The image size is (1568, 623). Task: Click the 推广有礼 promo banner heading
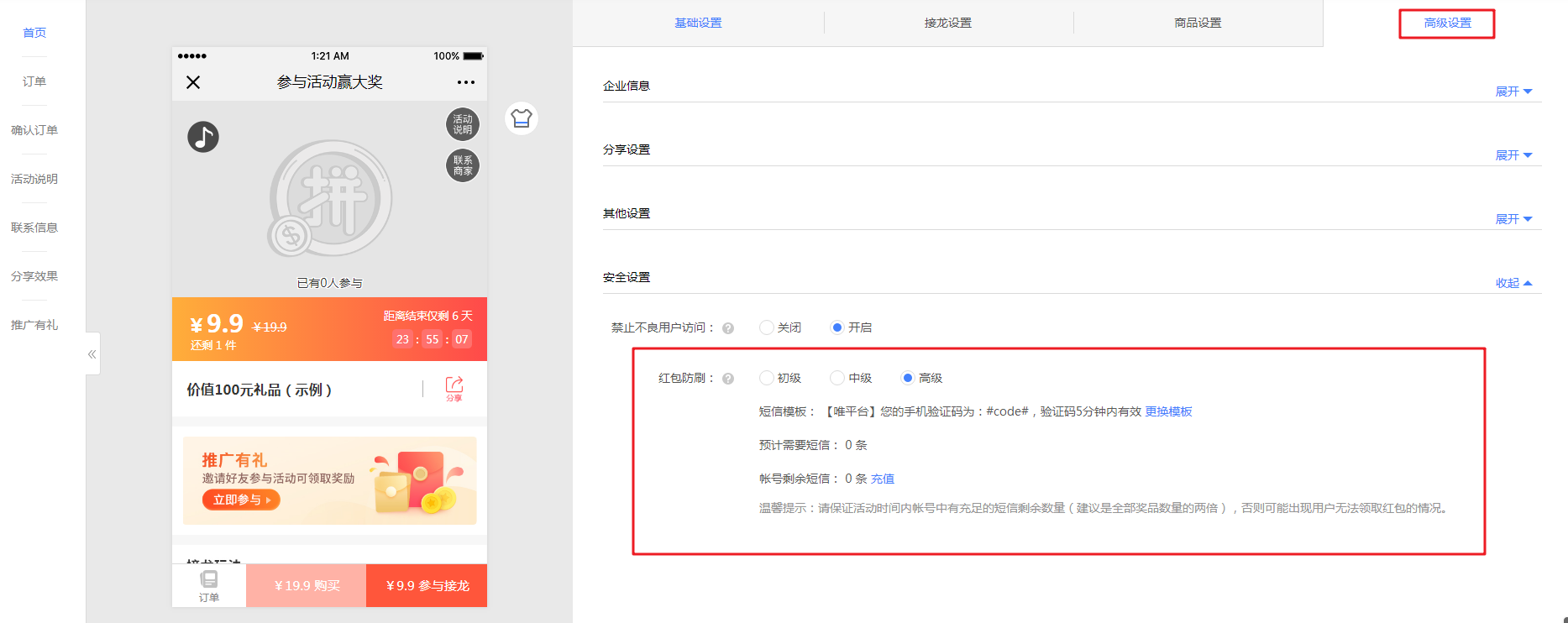[x=234, y=460]
